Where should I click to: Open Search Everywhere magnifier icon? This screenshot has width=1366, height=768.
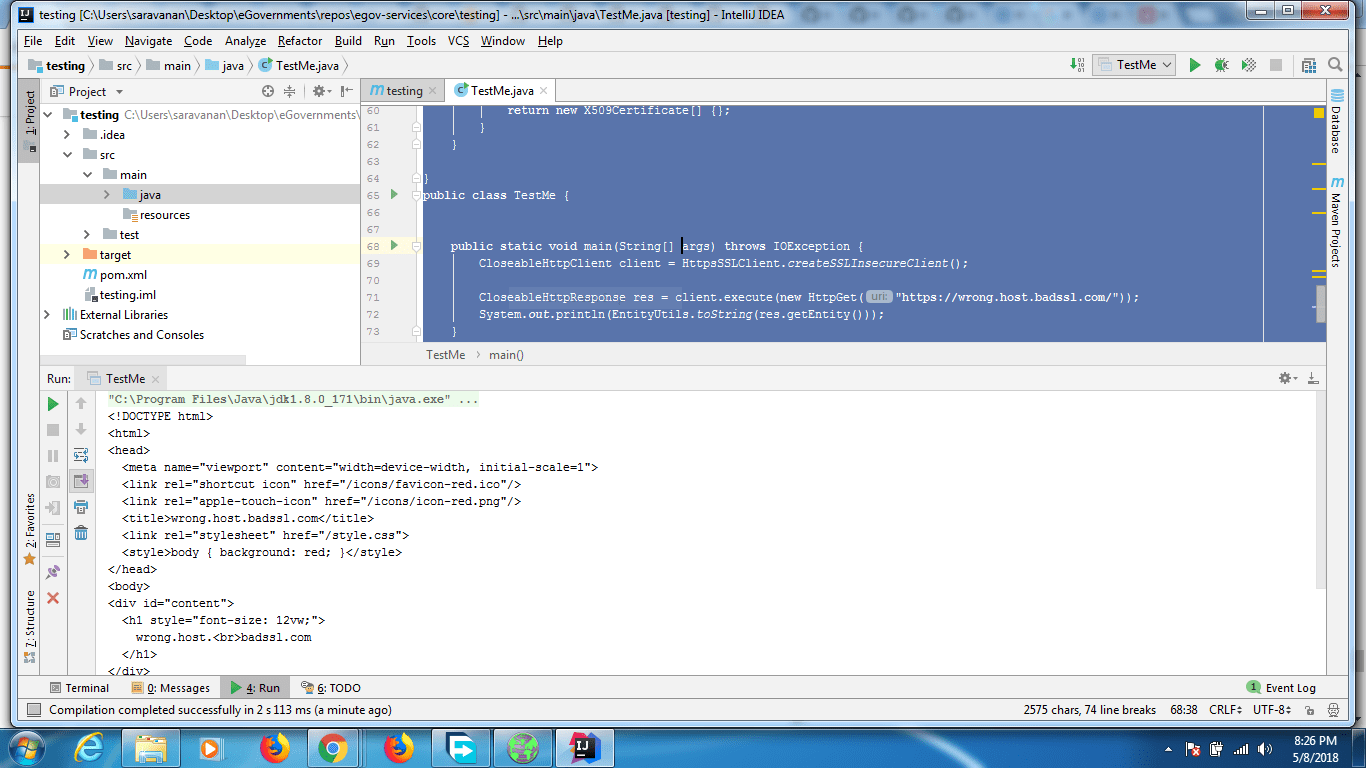pos(1335,65)
